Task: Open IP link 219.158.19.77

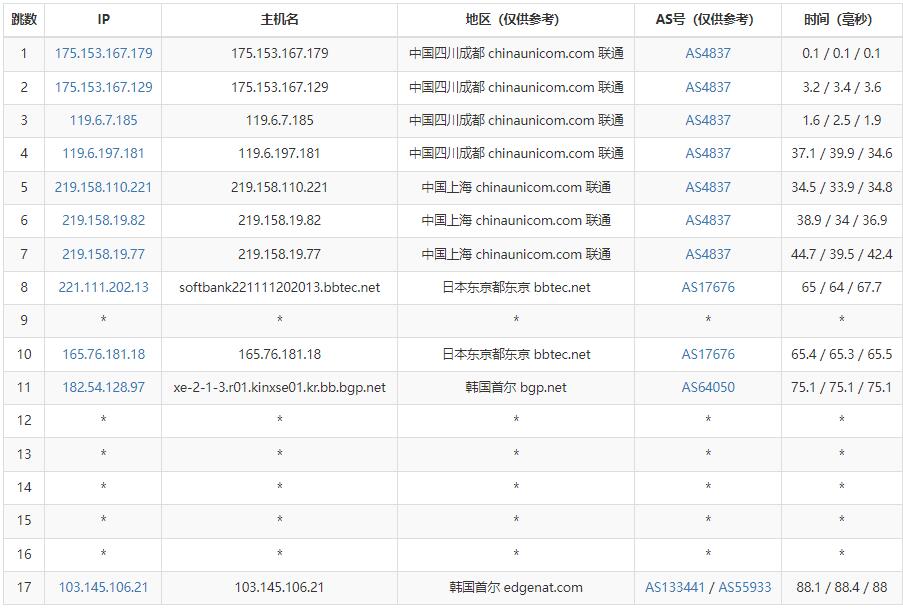Action: tap(104, 254)
